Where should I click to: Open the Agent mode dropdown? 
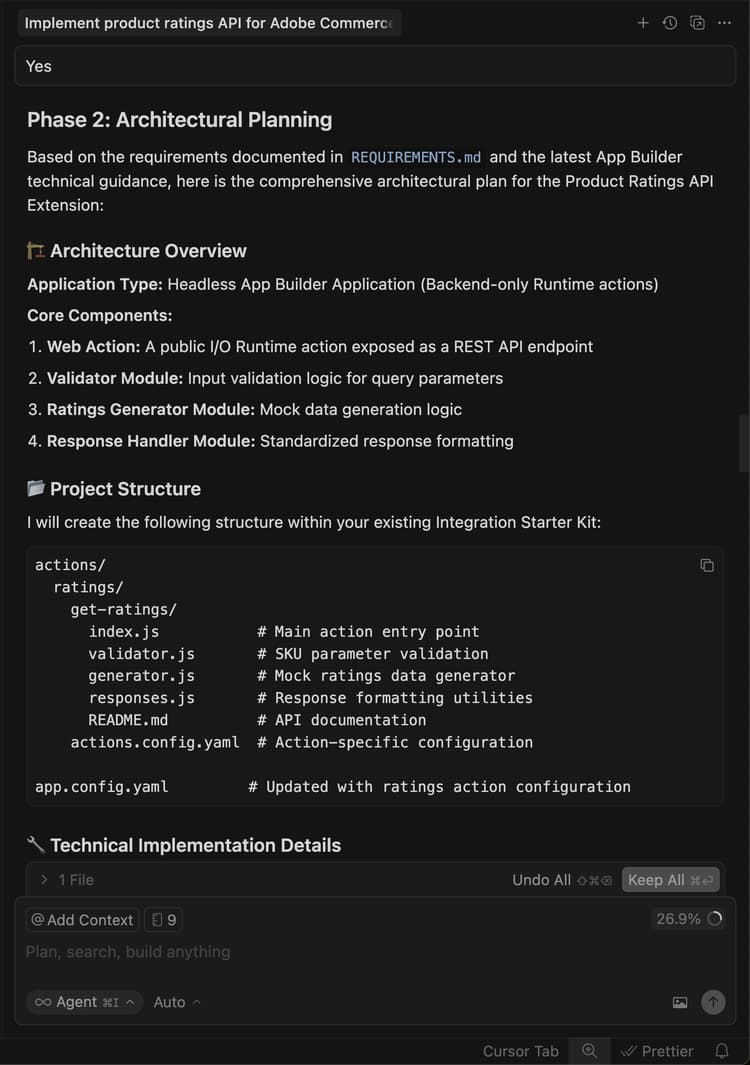pos(84,1002)
